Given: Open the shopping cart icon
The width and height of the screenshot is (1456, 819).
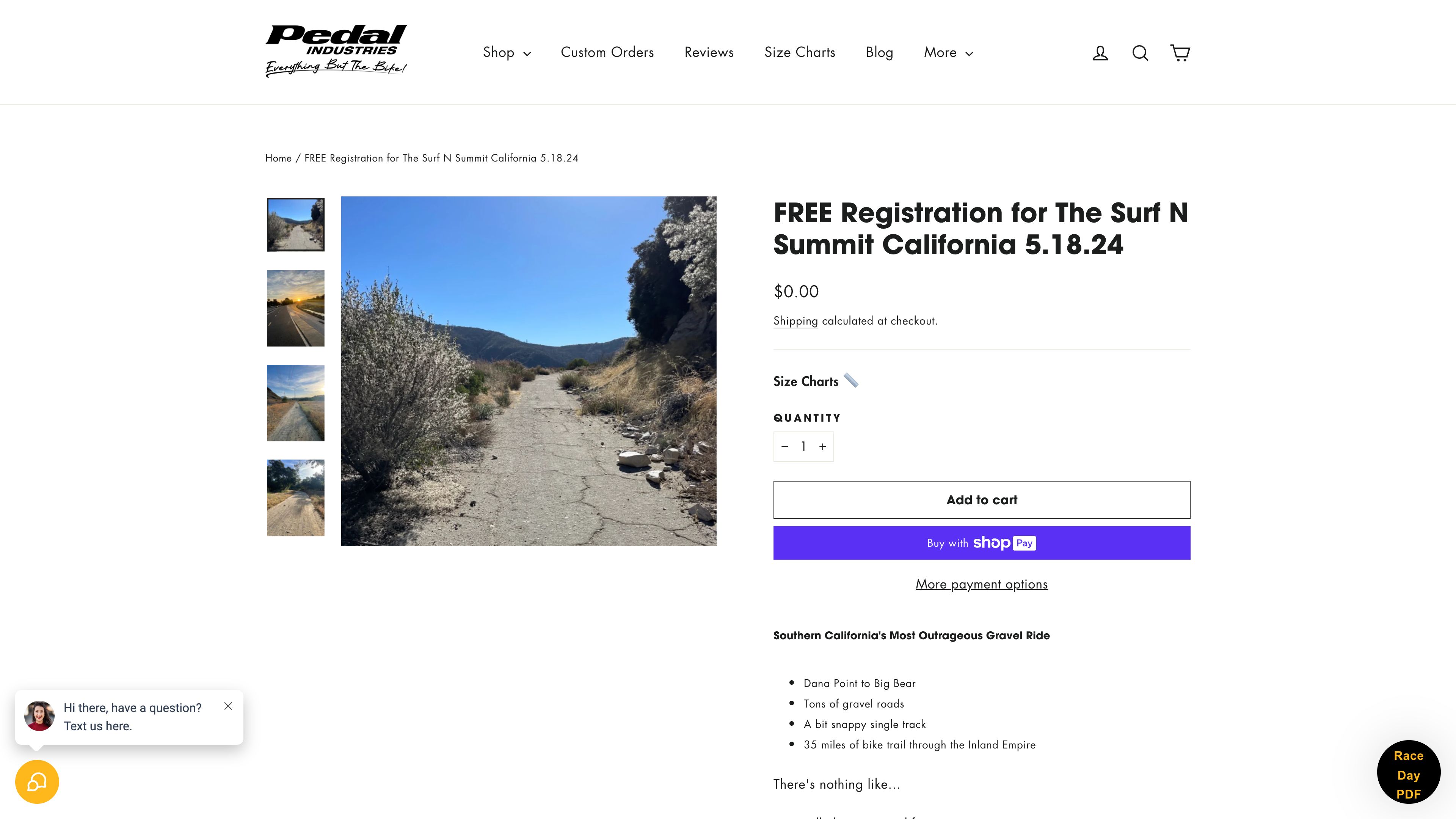Looking at the screenshot, I should pos(1180,53).
